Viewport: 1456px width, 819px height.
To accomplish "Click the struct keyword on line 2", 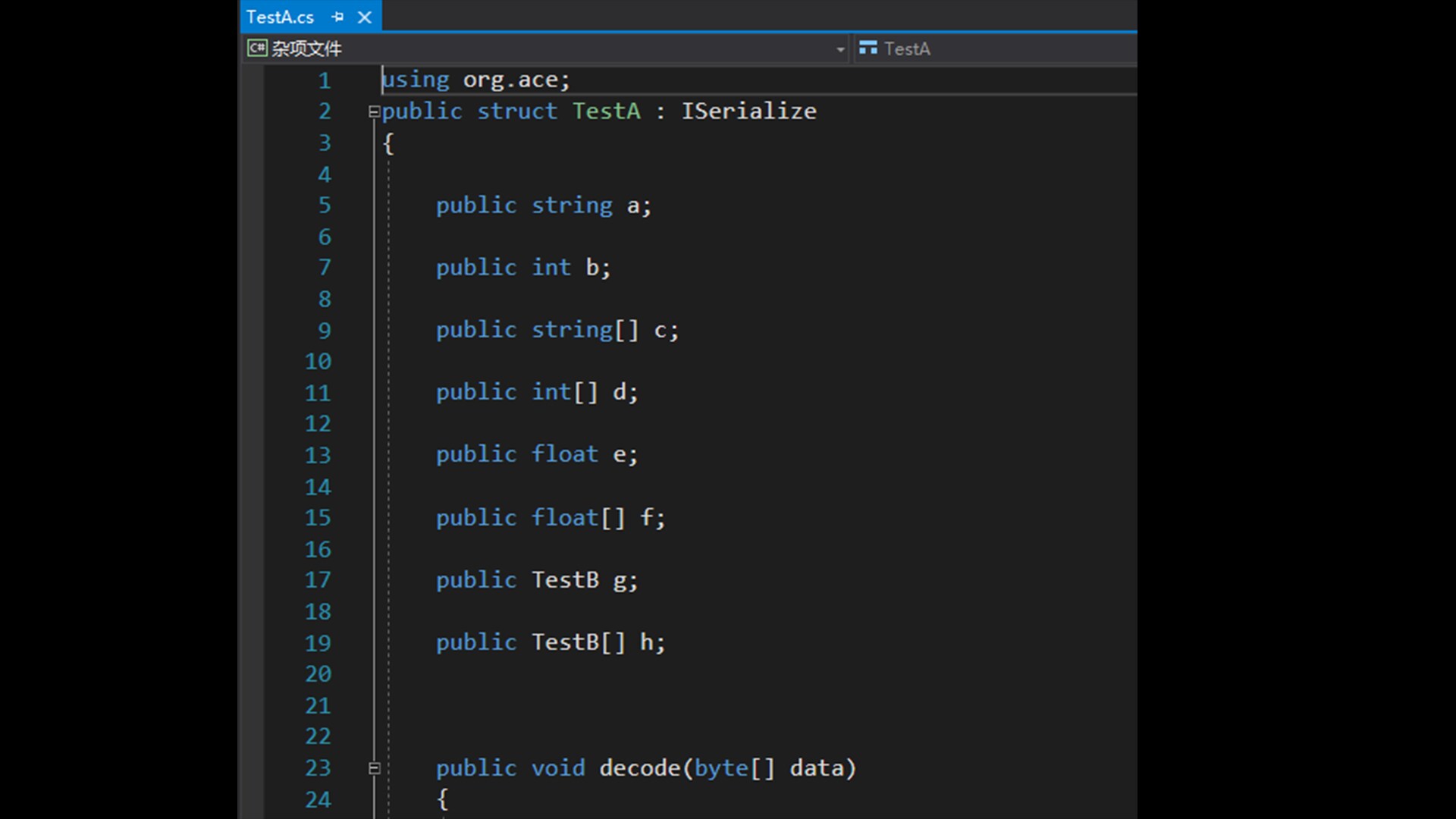I will pyautogui.click(x=517, y=111).
